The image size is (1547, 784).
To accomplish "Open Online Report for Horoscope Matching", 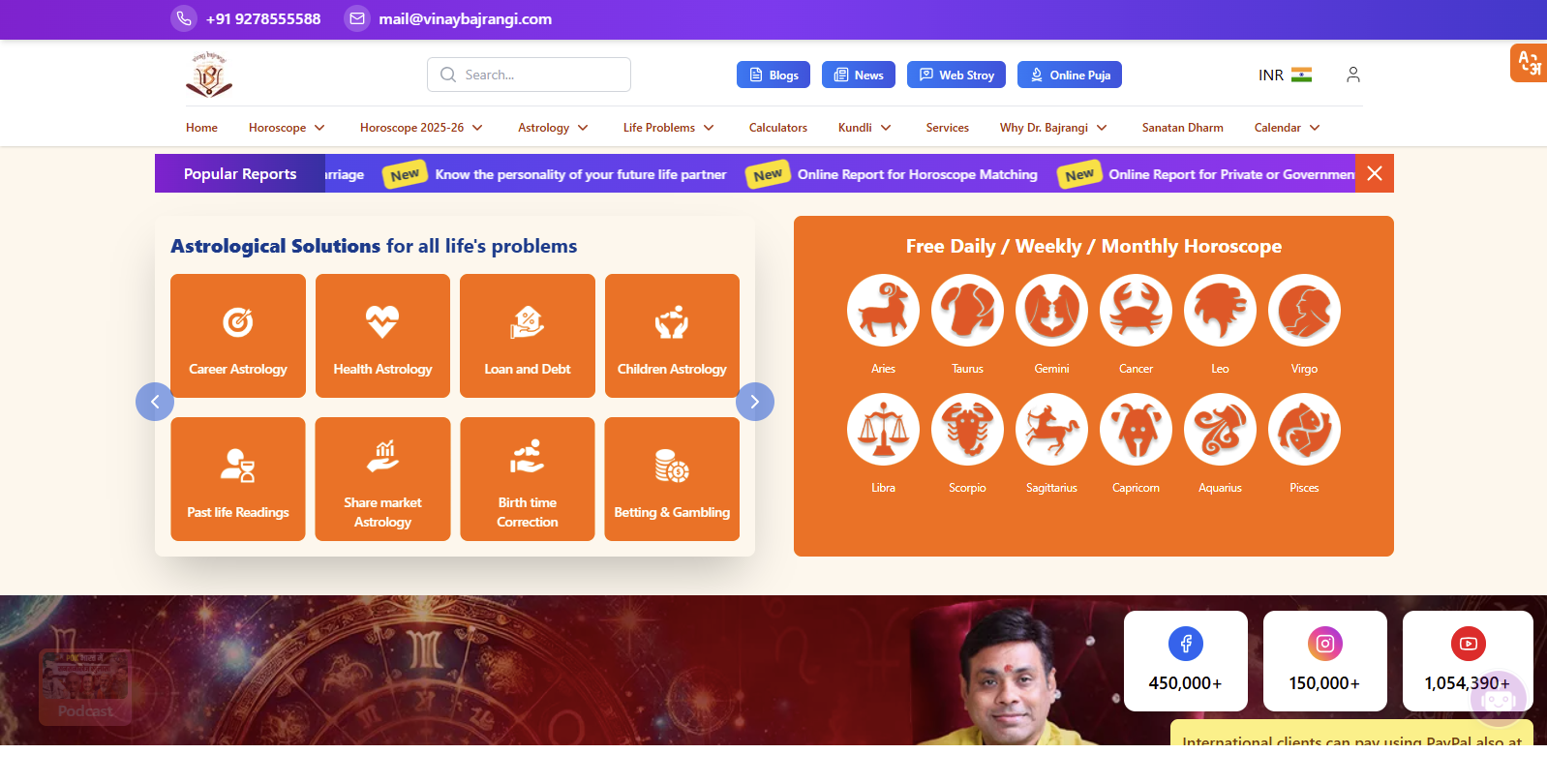I will (917, 174).
